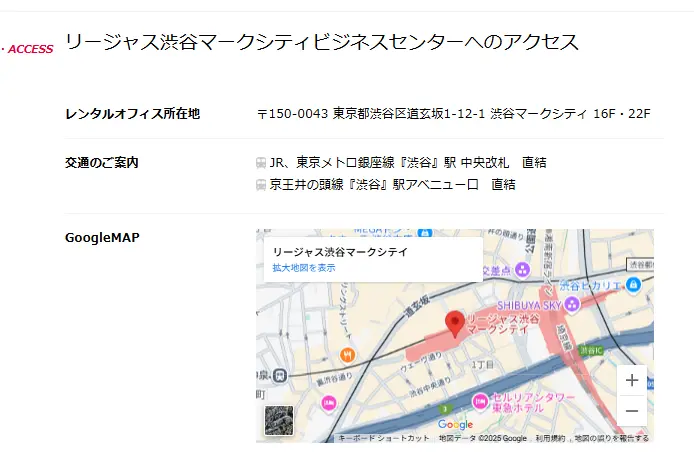
Task: Switch to satellite view thumbnail on map
Action: point(279,420)
